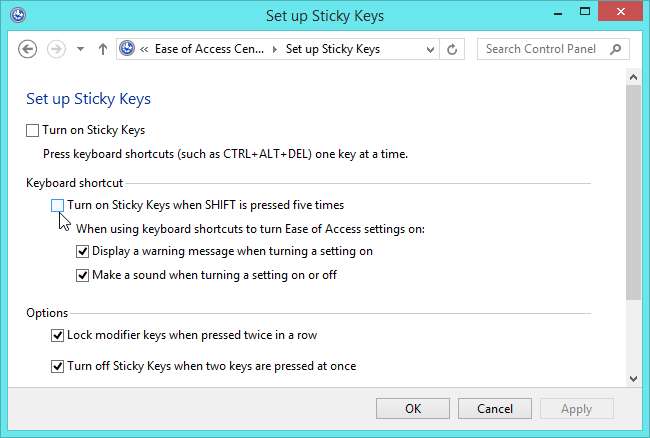
Task: Click the Cancel button
Action: click(495, 409)
